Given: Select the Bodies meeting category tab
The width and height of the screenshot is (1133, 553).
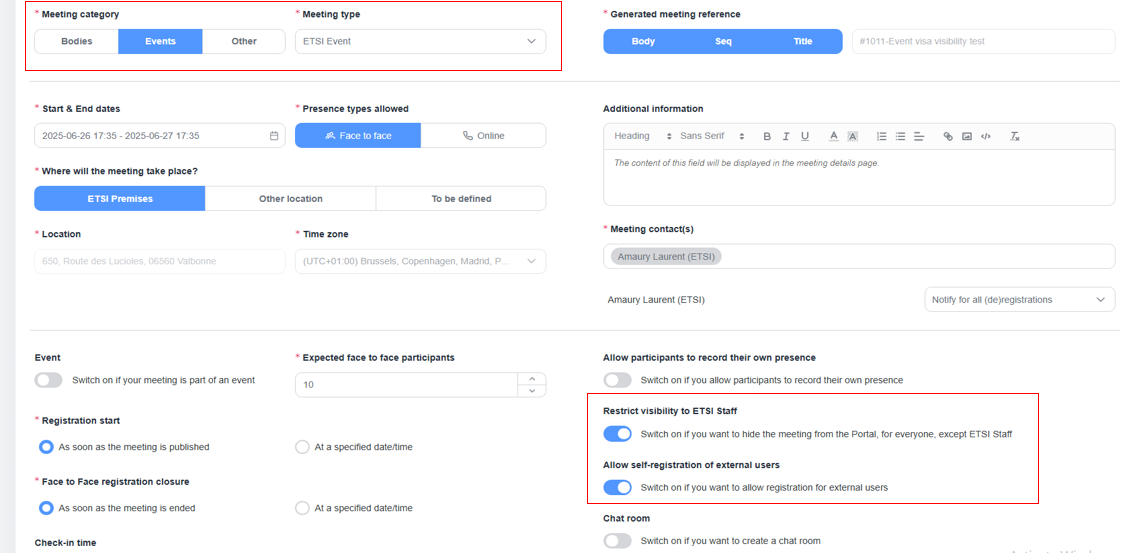Looking at the screenshot, I should 77,41.
